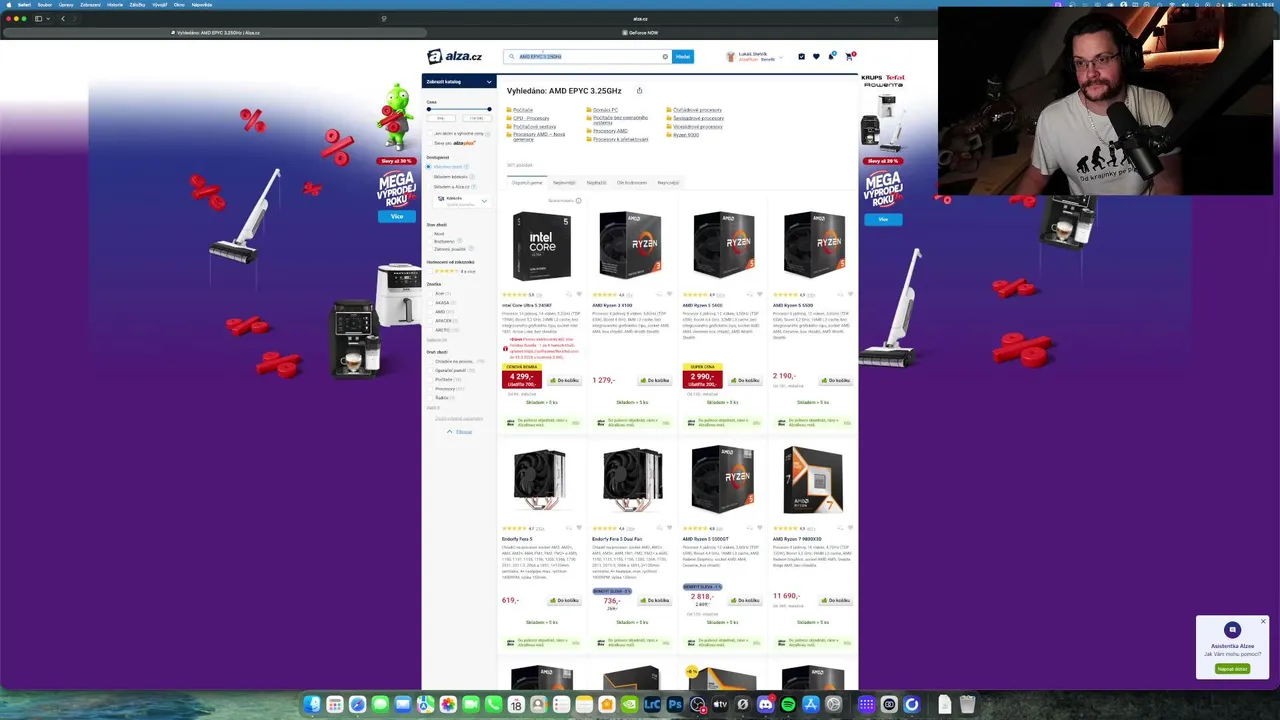This screenshot has height=720, width=1280.
Task: Add AMD Ryzen 3 4100 to cart
Action: coord(655,380)
